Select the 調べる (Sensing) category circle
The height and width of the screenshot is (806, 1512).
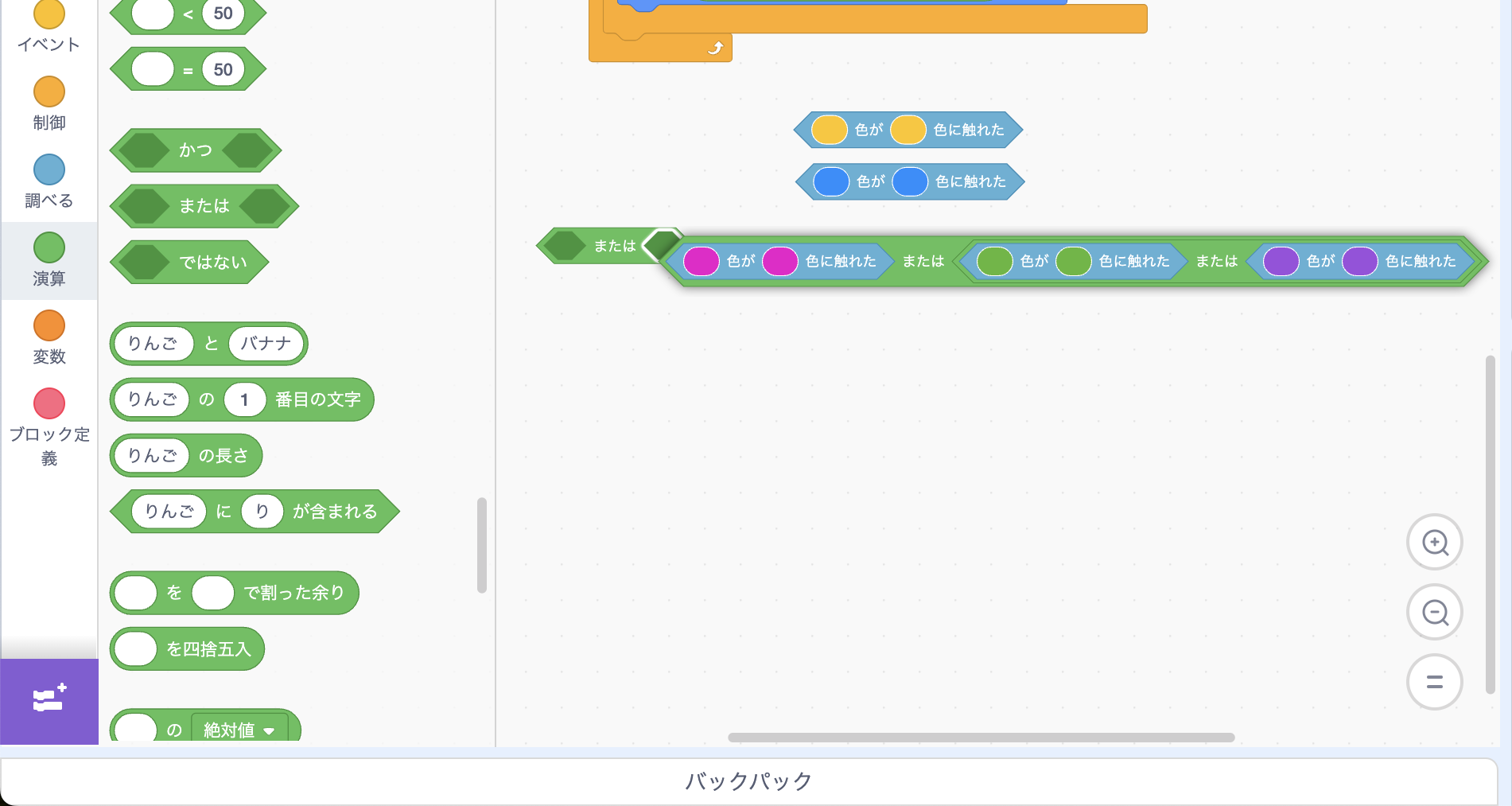[x=49, y=170]
